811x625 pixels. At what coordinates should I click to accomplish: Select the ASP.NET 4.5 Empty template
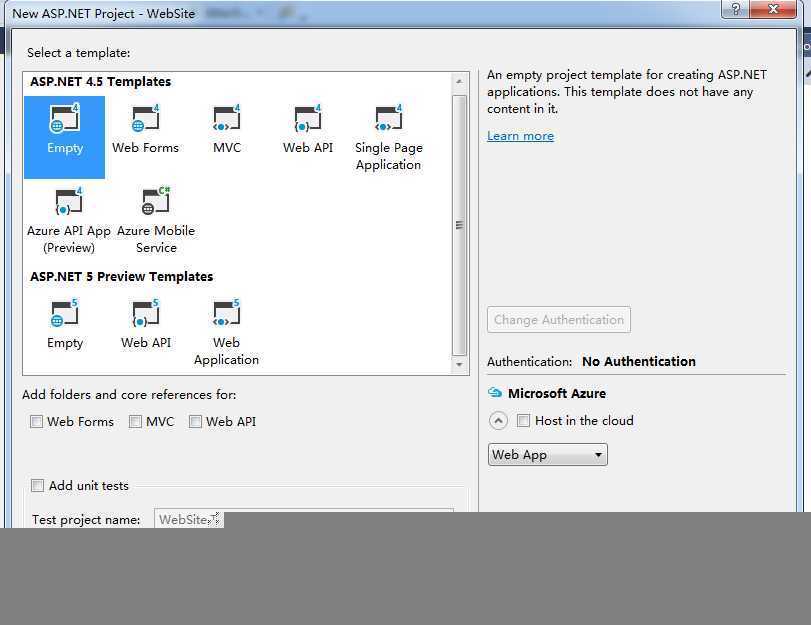[65, 137]
